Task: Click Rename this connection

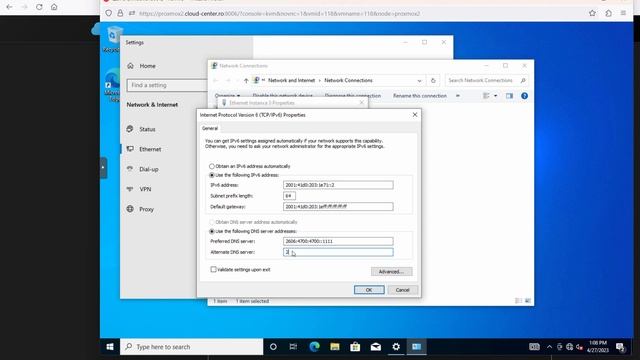Action: [x=420, y=96]
